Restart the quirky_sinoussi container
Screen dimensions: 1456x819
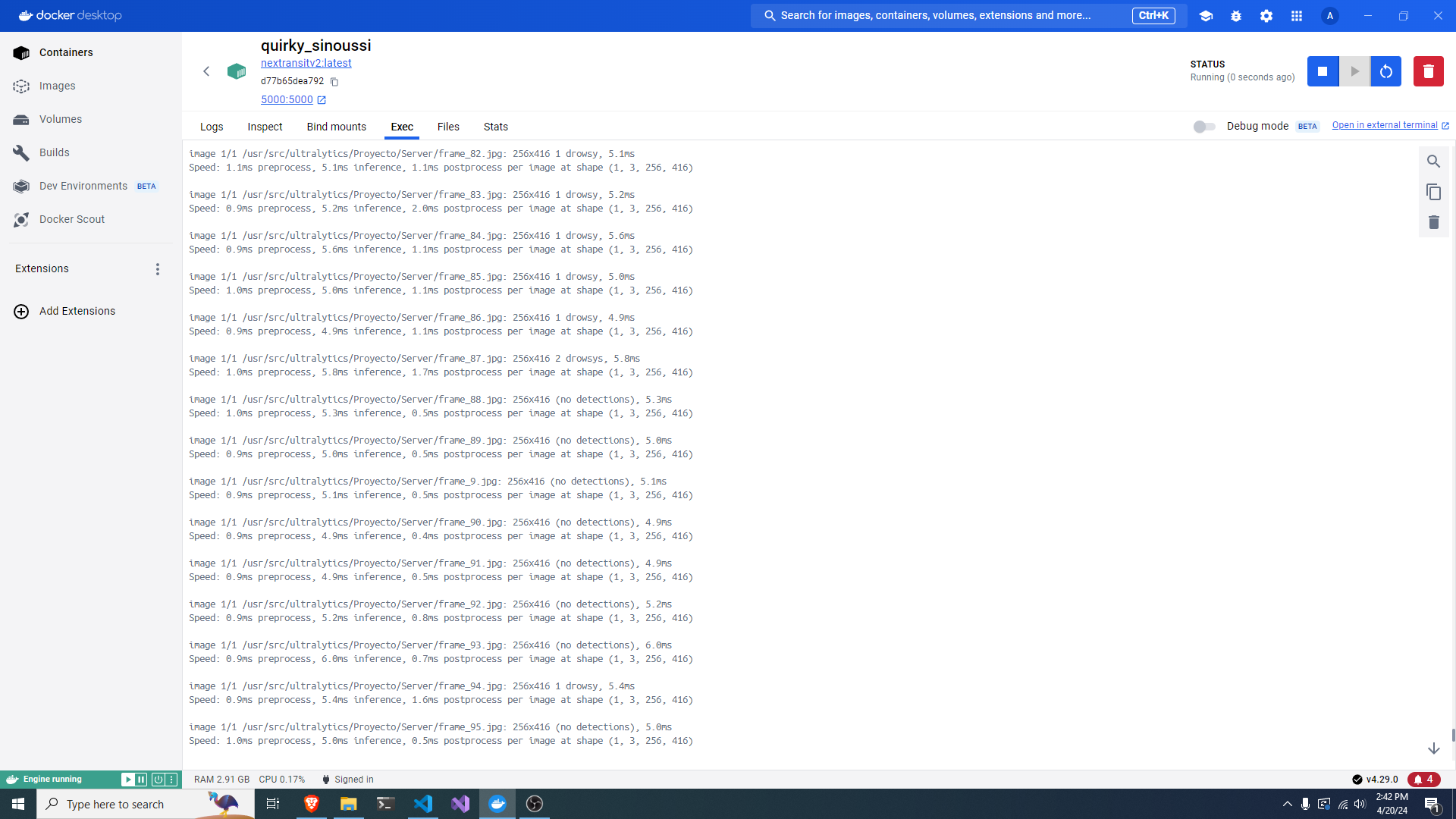point(1385,71)
